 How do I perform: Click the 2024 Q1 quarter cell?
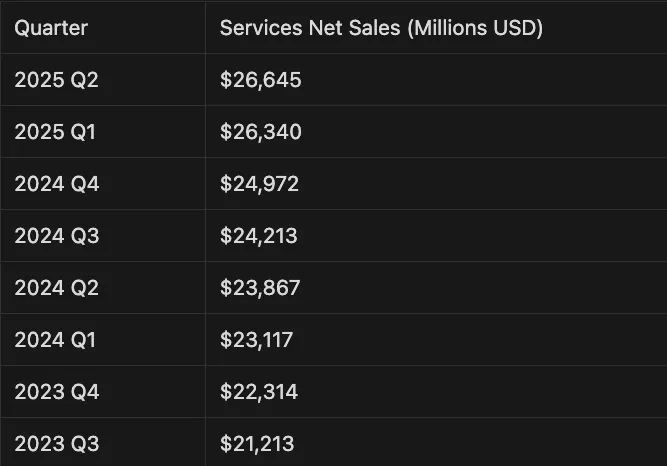click(x=56, y=340)
